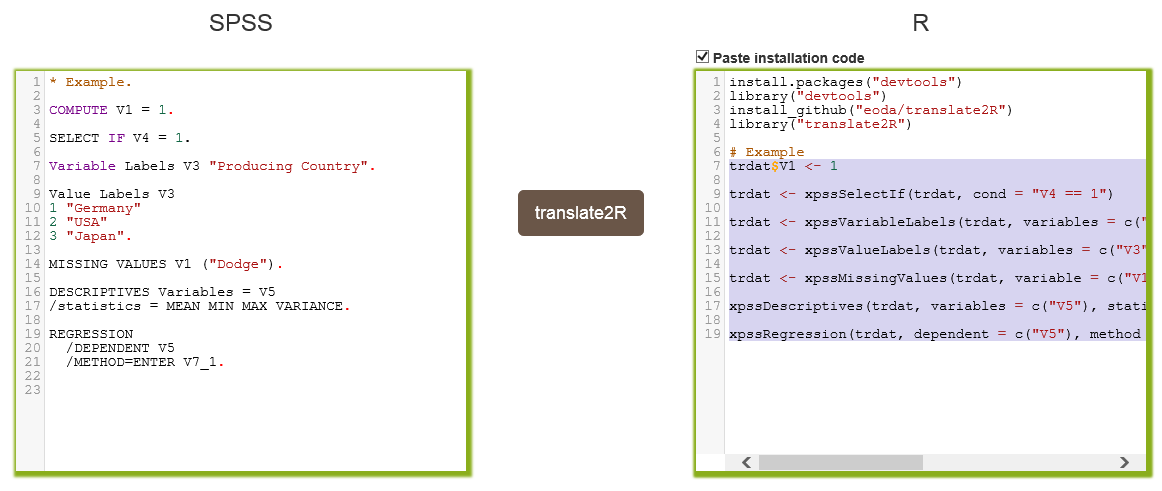The width and height of the screenshot is (1162, 491).
Task: Click the /statistics = MEAN MIN MAX line
Action: (199, 307)
